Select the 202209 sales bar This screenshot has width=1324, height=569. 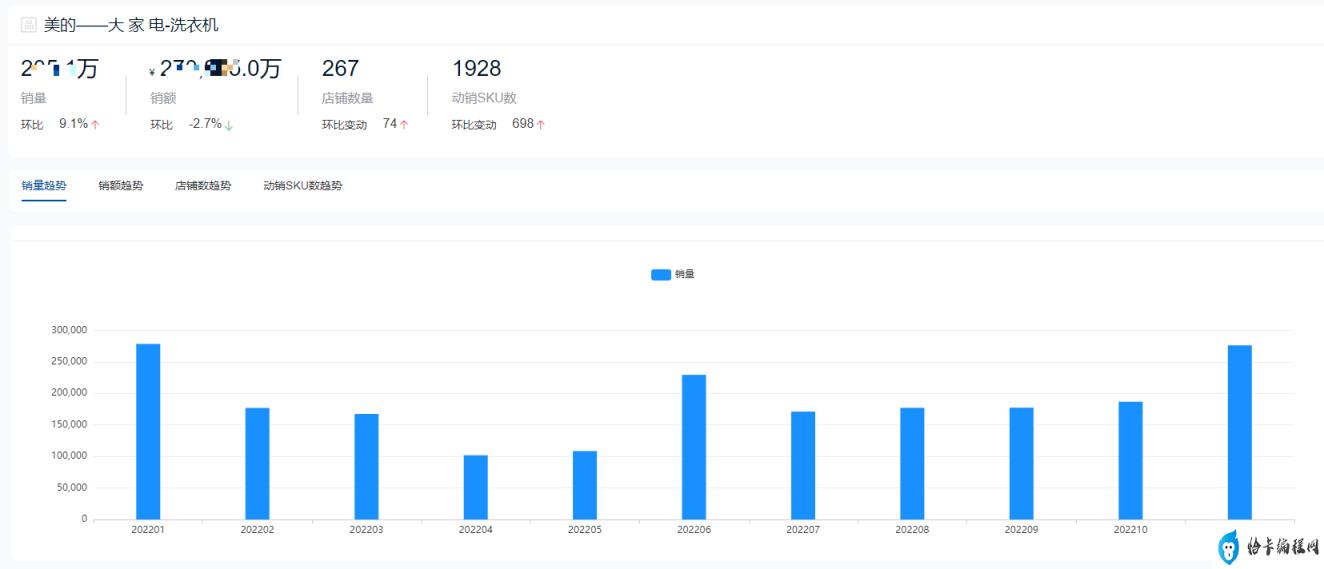(x=1021, y=463)
